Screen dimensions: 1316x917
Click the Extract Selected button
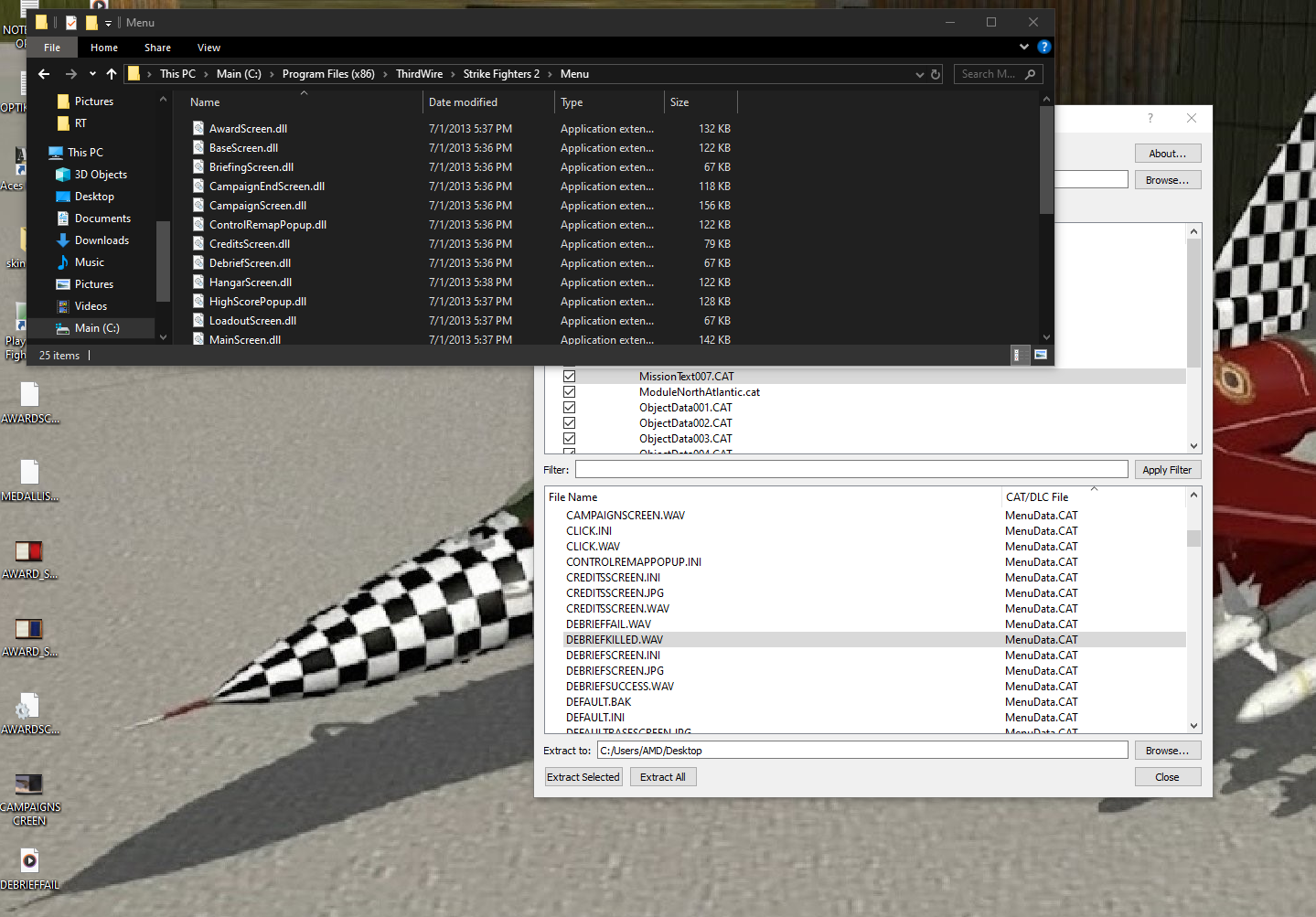click(583, 777)
